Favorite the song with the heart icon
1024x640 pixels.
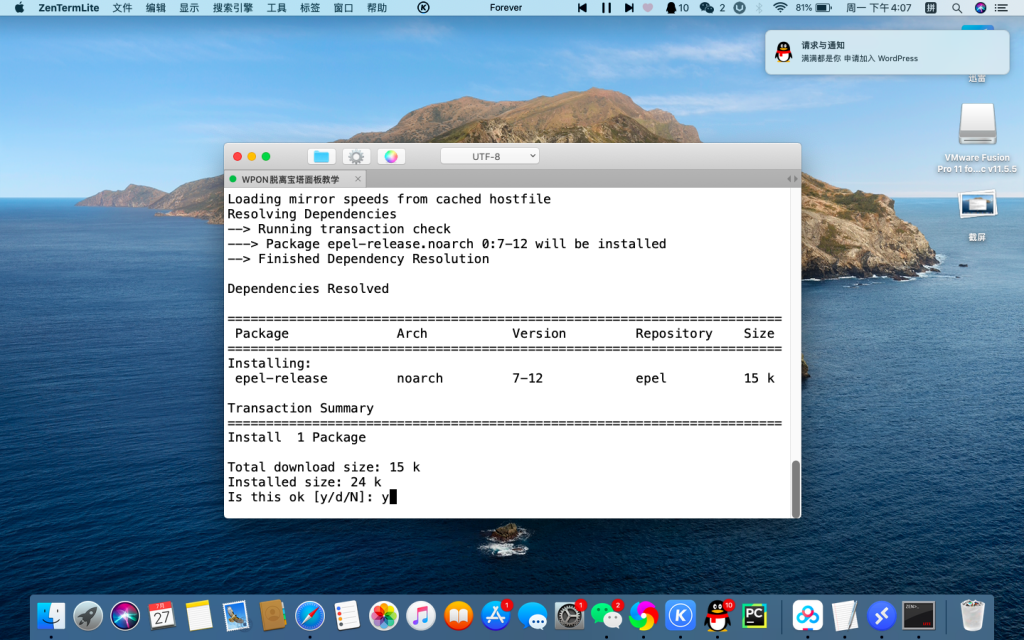pos(648,8)
